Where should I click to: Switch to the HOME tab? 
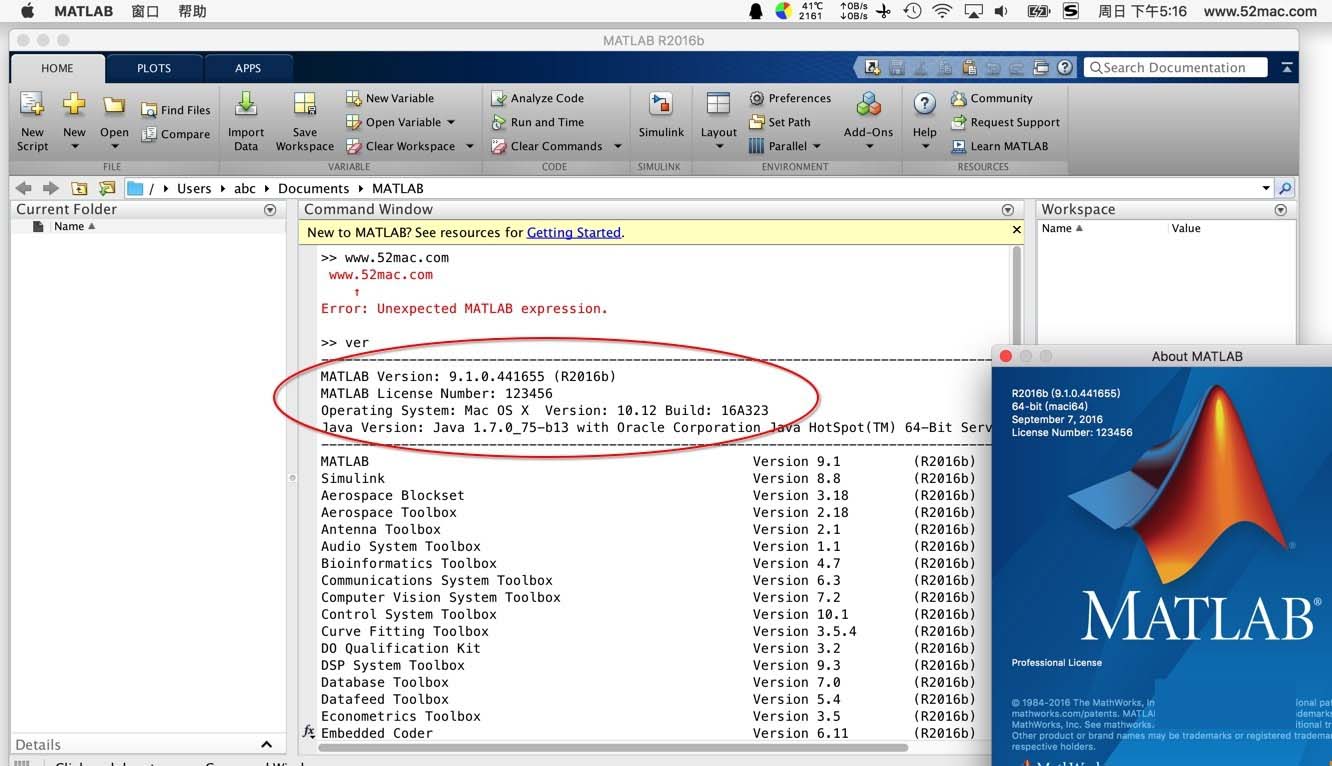(x=57, y=68)
